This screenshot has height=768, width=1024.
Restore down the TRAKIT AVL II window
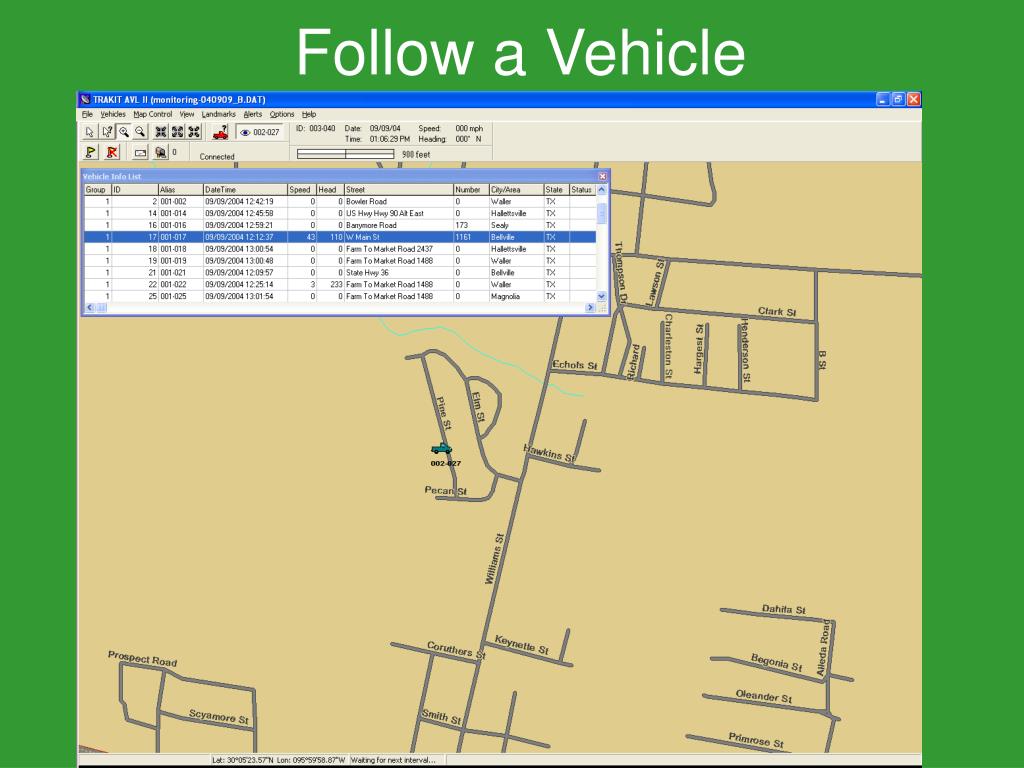click(x=899, y=99)
